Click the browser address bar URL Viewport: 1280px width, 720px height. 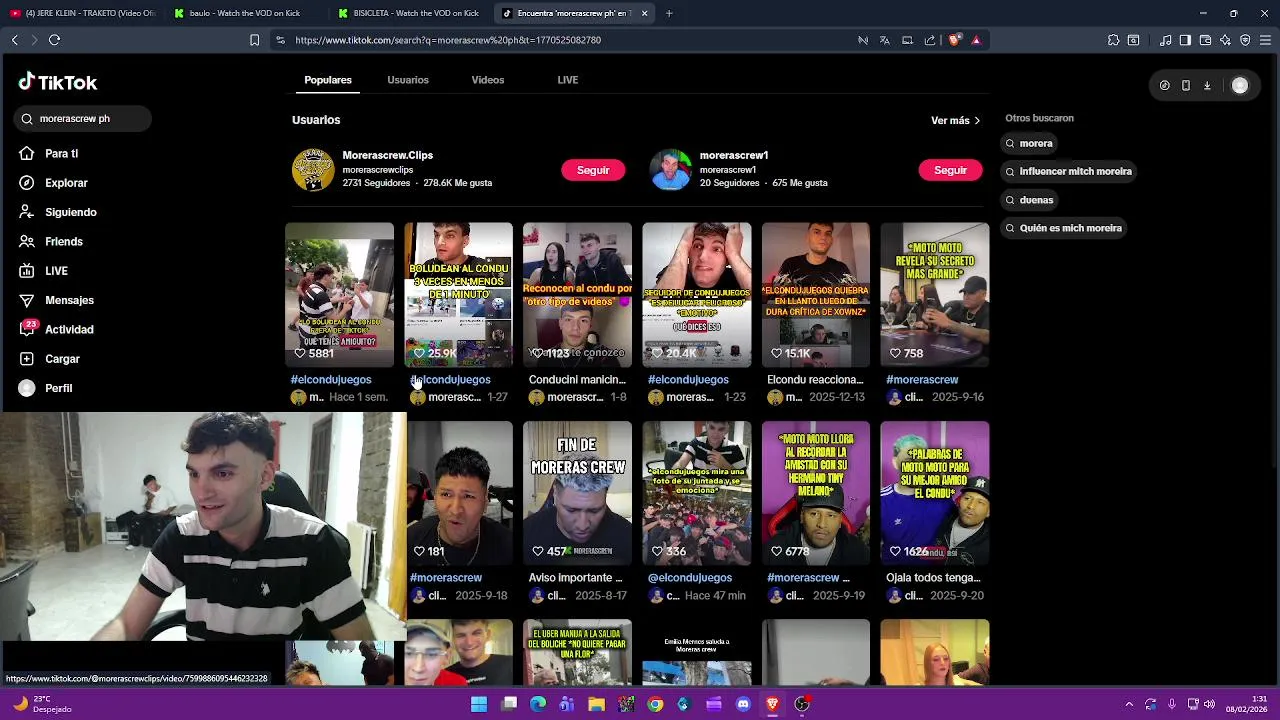(x=448, y=40)
